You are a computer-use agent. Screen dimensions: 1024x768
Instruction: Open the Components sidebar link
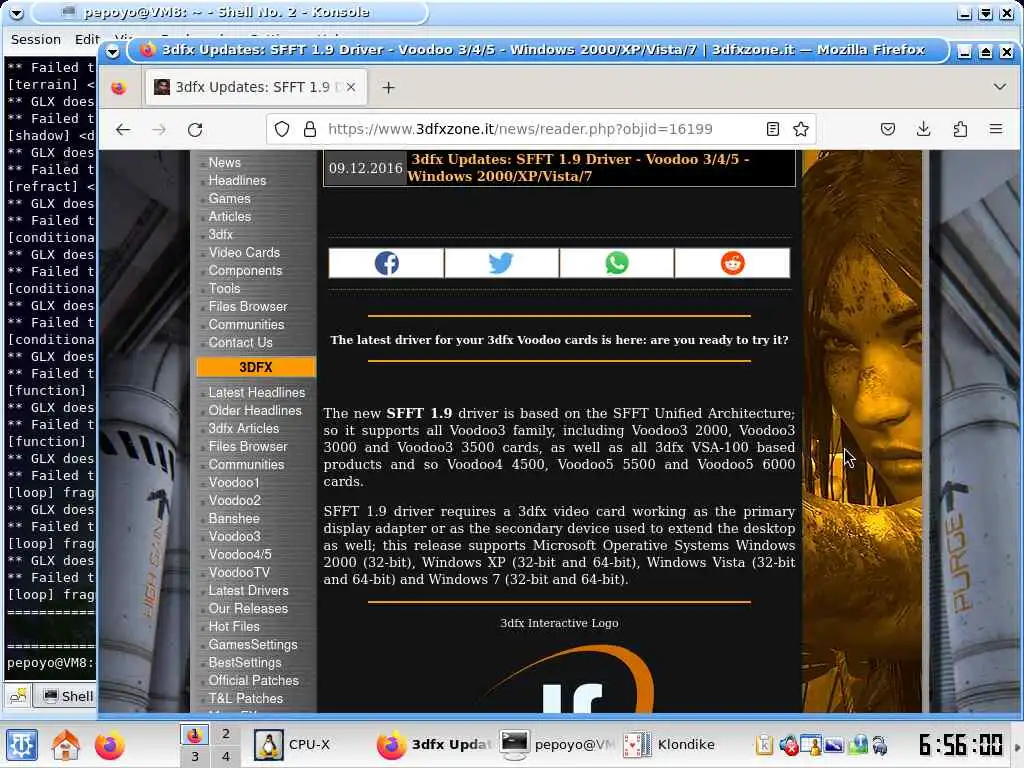pyautogui.click(x=245, y=270)
